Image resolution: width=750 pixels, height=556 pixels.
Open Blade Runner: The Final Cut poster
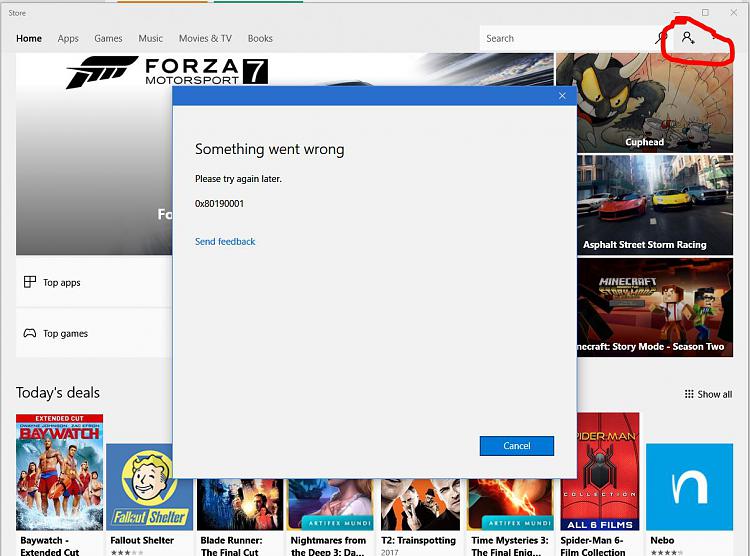(240, 504)
